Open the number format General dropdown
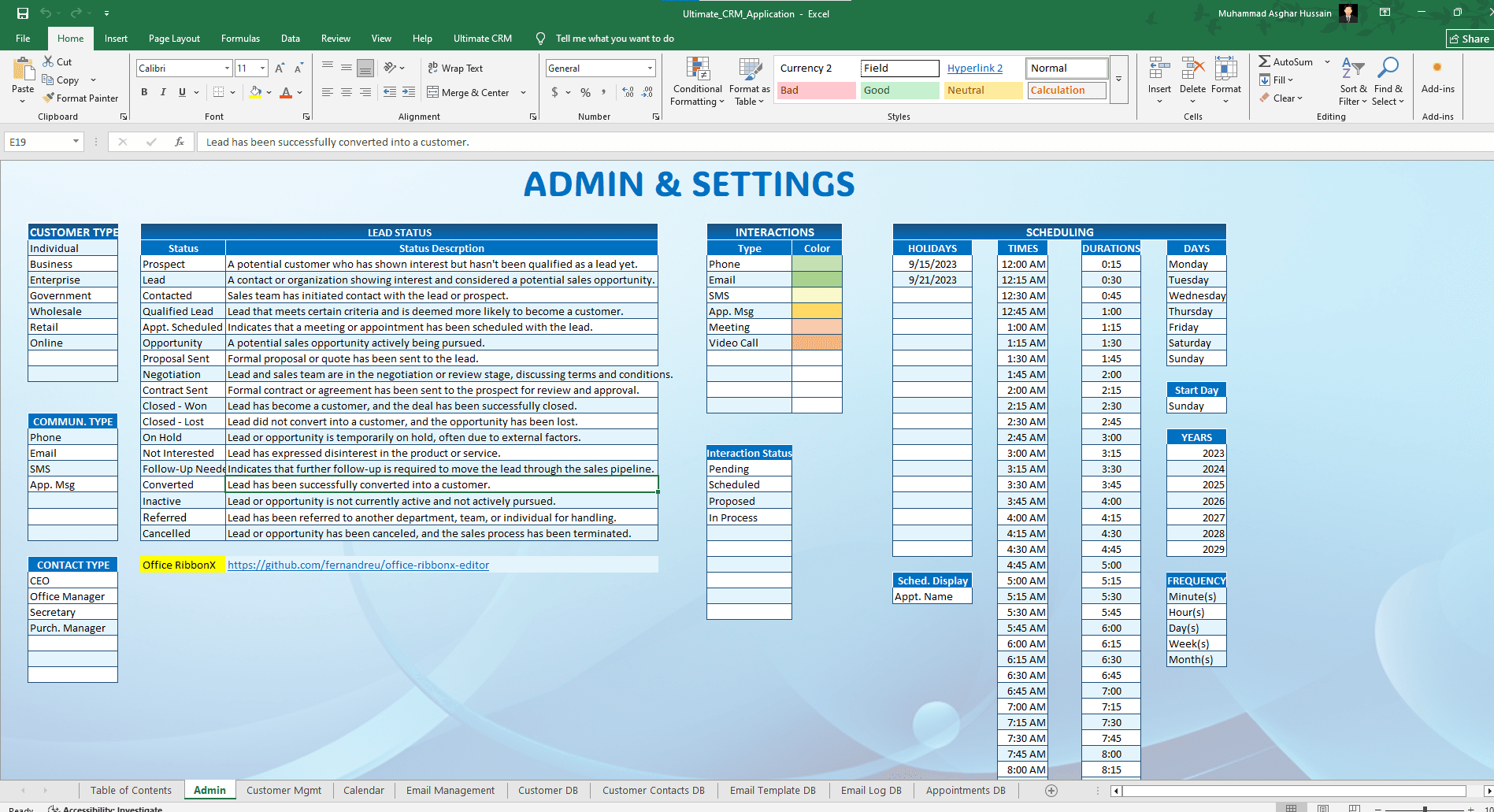Screen dimensions: 1494x812 click(650, 69)
